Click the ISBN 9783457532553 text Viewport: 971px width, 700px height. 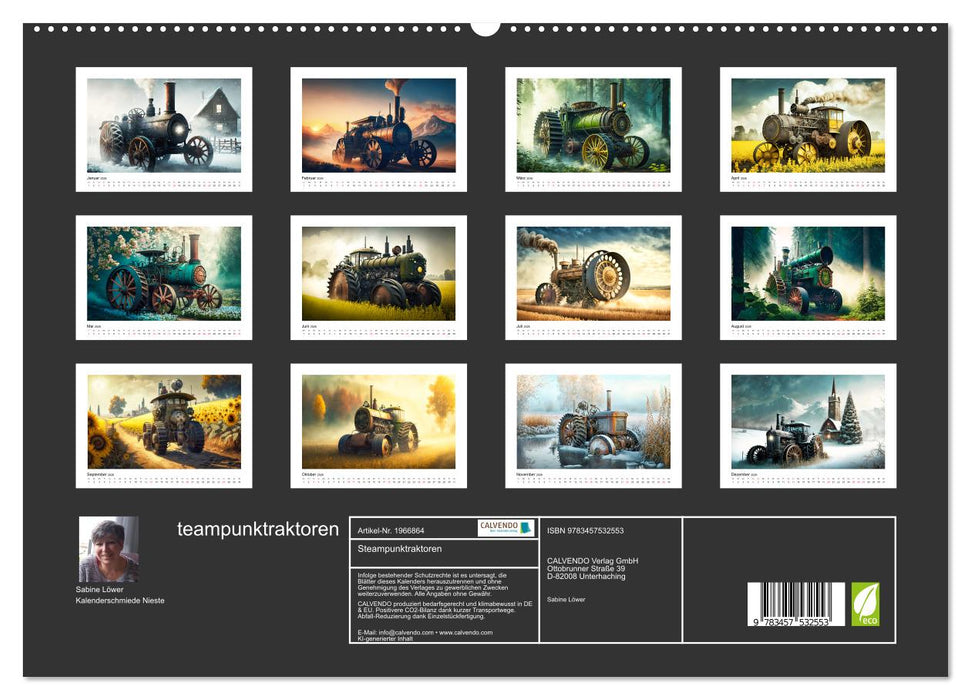[x=585, y=530]
